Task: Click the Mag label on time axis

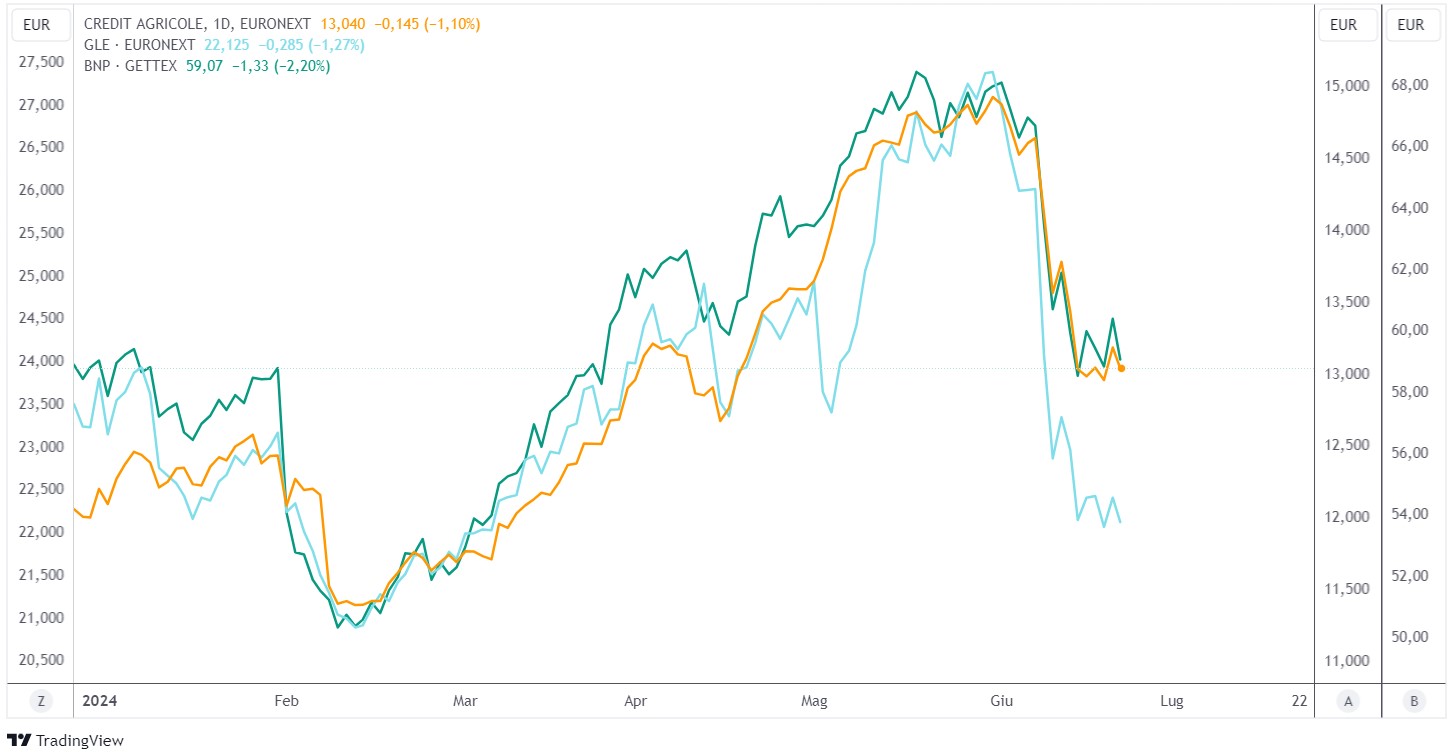Action: [815, 701]
